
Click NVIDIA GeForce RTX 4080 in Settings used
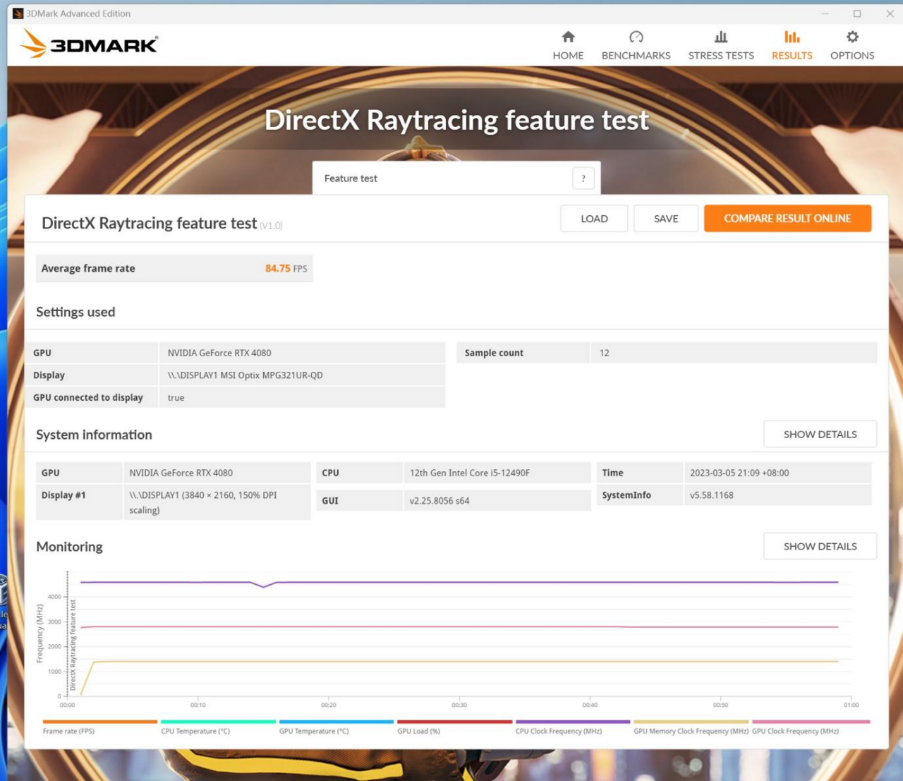click(219, 352)
